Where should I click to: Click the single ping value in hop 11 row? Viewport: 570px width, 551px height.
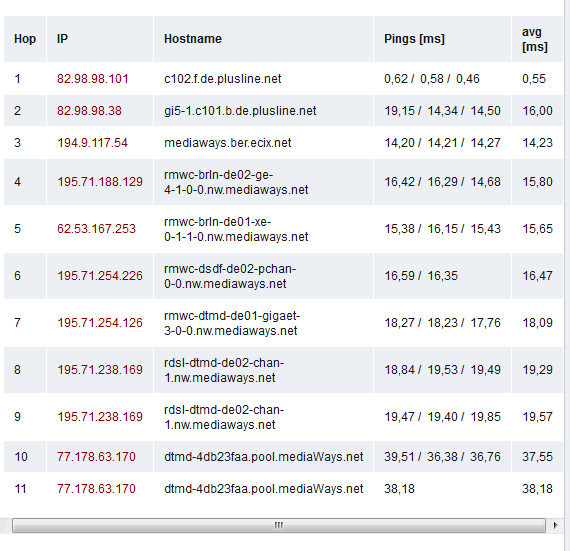click(399, 488)
